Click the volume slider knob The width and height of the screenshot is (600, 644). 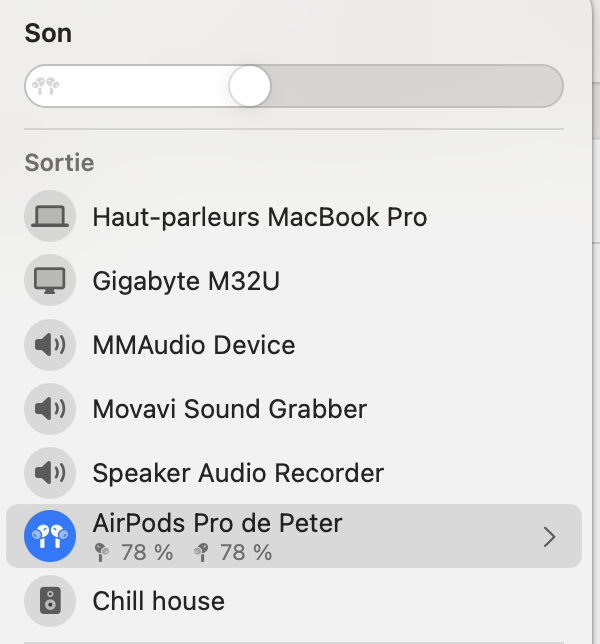click(250, 86)
